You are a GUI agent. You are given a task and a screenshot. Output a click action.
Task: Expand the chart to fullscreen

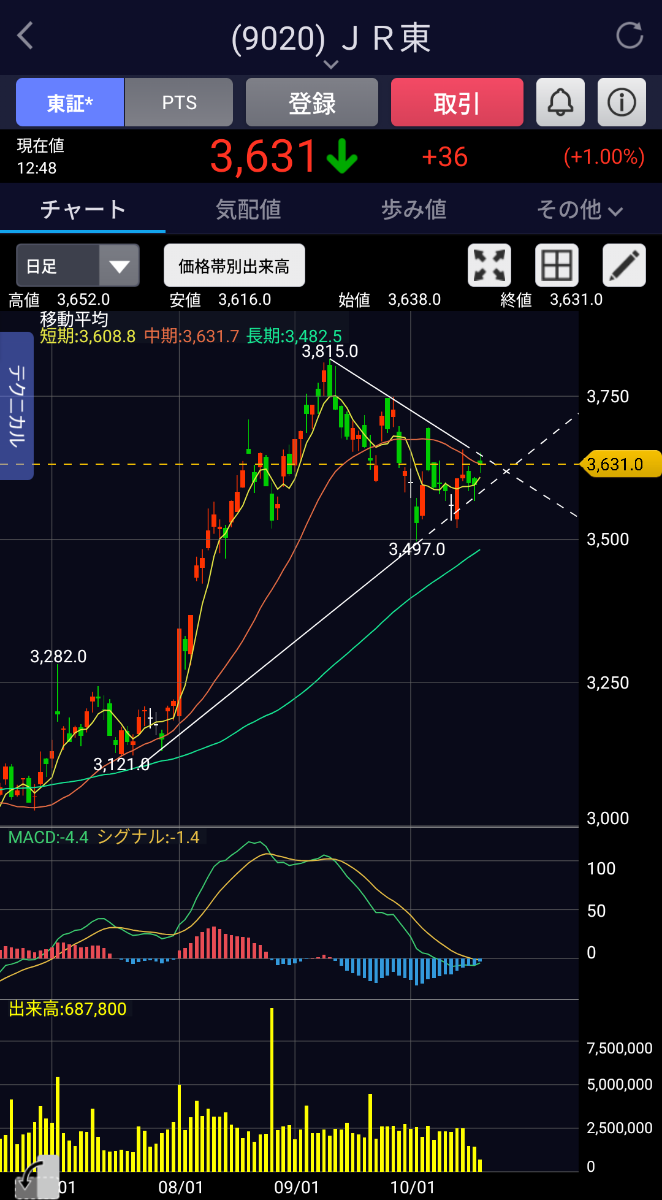[x=490, y=266]
